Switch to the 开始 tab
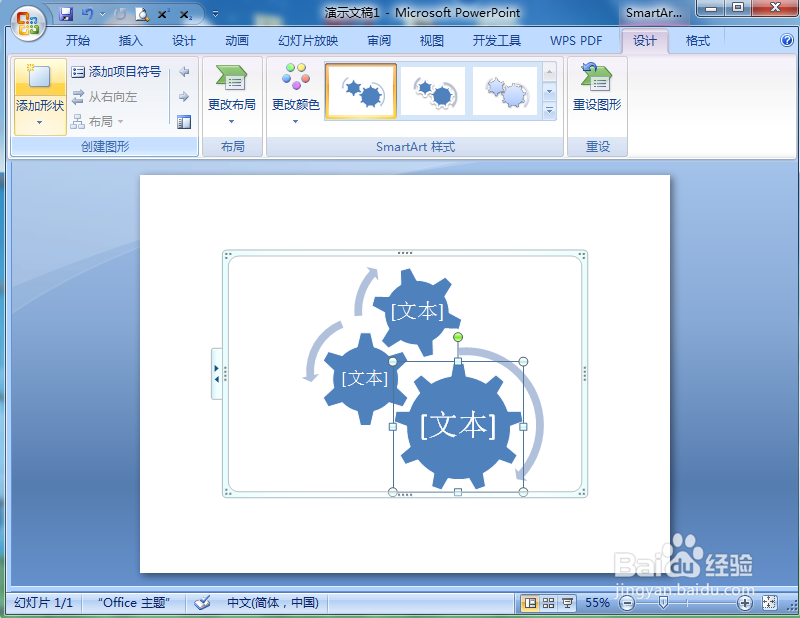Viewport: 800px width, 618px height. coord(78,41)
